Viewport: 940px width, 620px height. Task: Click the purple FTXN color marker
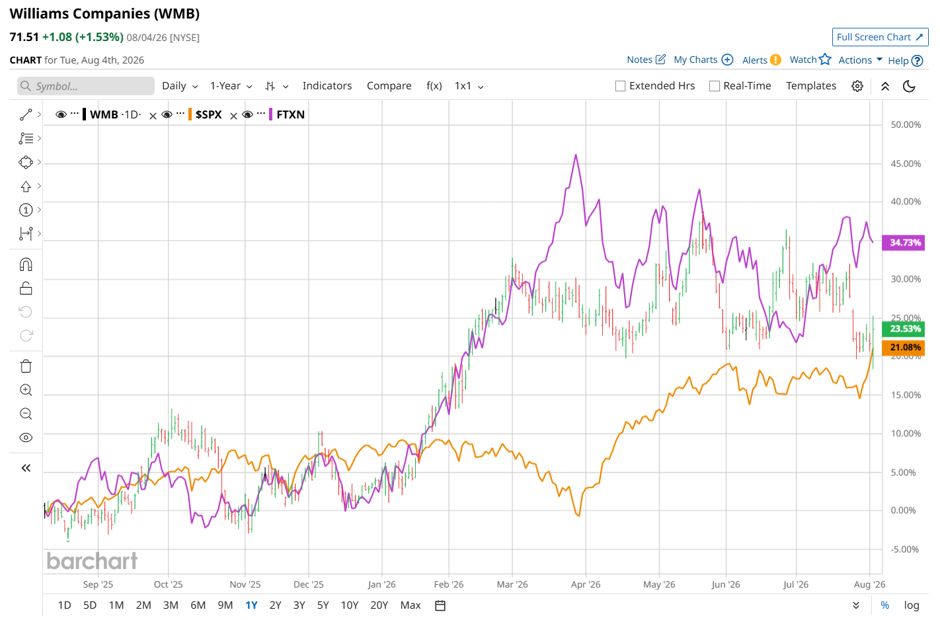tap(271, 115)
